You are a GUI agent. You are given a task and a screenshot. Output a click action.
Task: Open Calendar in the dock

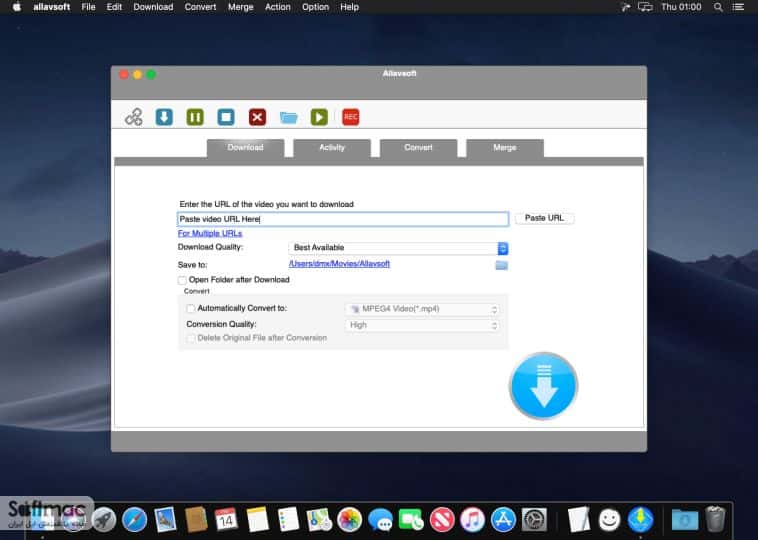coord(226,520)
